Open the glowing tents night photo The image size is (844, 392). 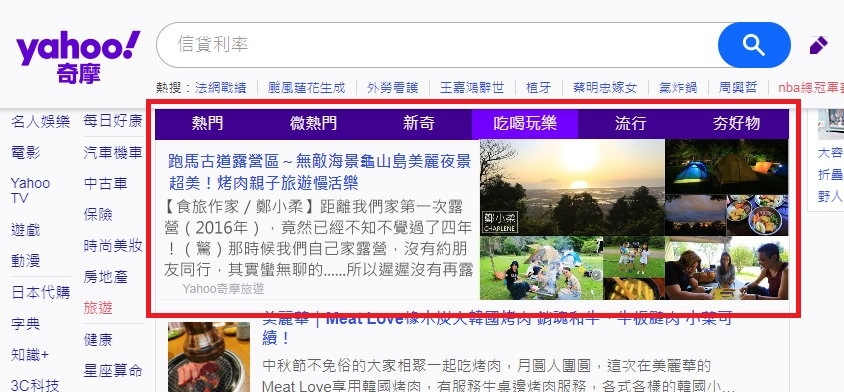[x=727, y=167]
